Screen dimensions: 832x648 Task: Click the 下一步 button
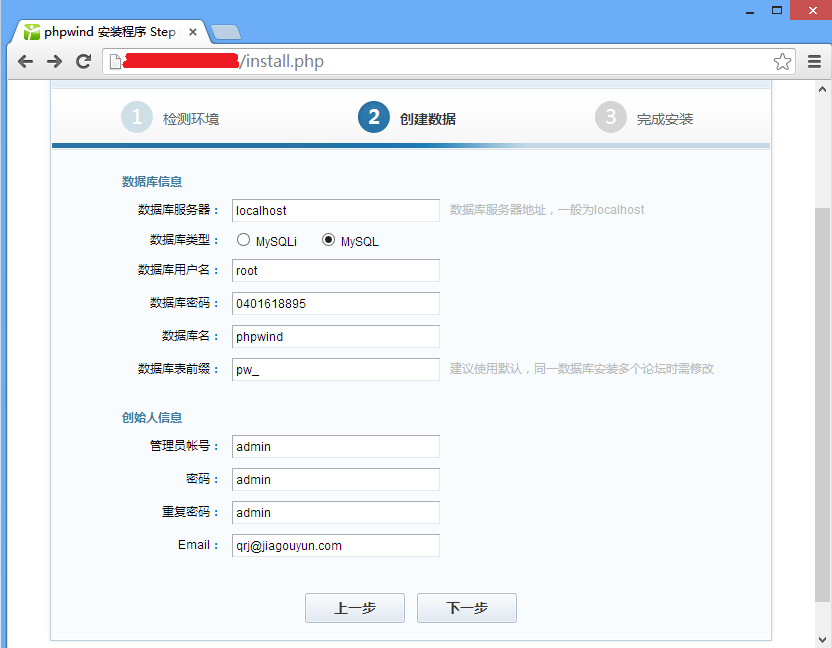tap(467, 608)
